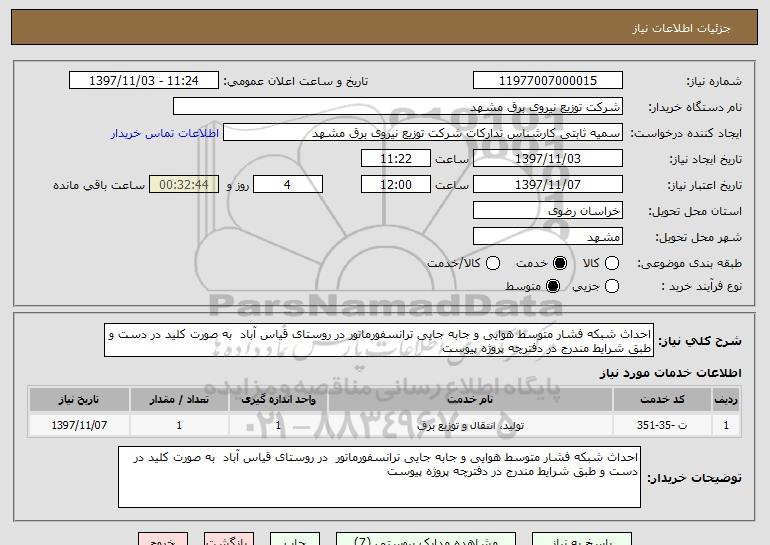Click the شرح کلی نیاز text area
Viewport: 770px width, 545px height.
(x=379, y=340)
